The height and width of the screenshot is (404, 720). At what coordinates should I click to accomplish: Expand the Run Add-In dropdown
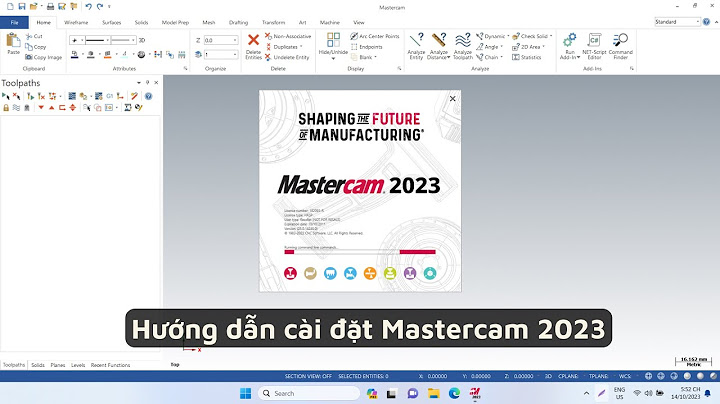coord(578,57)
